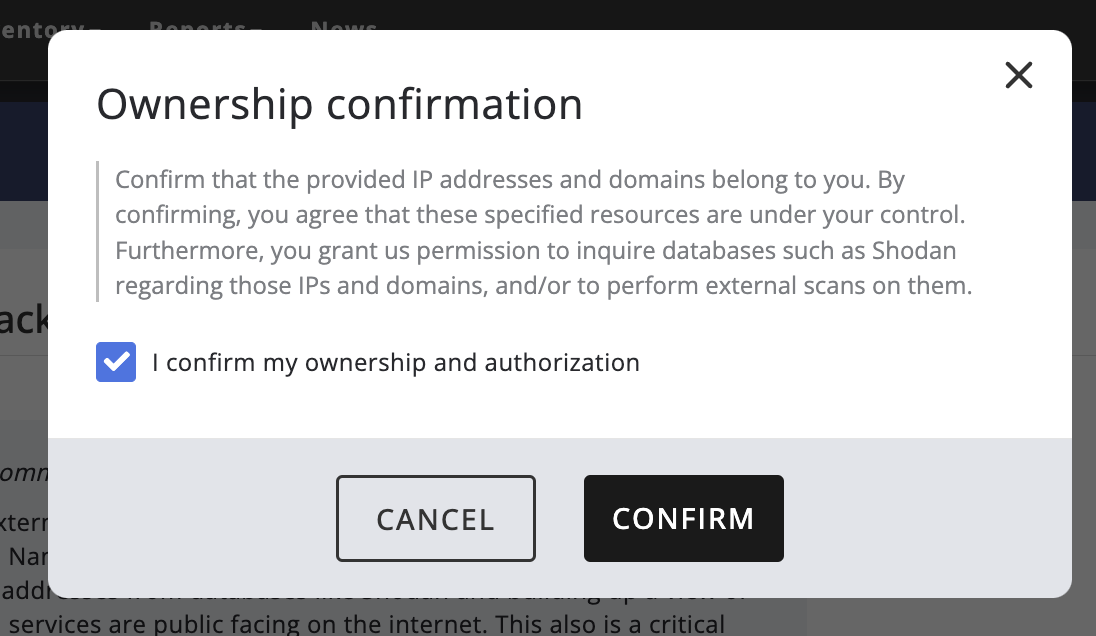Click the caret beside Reports
1096x636 pixels.
[256, 27]
